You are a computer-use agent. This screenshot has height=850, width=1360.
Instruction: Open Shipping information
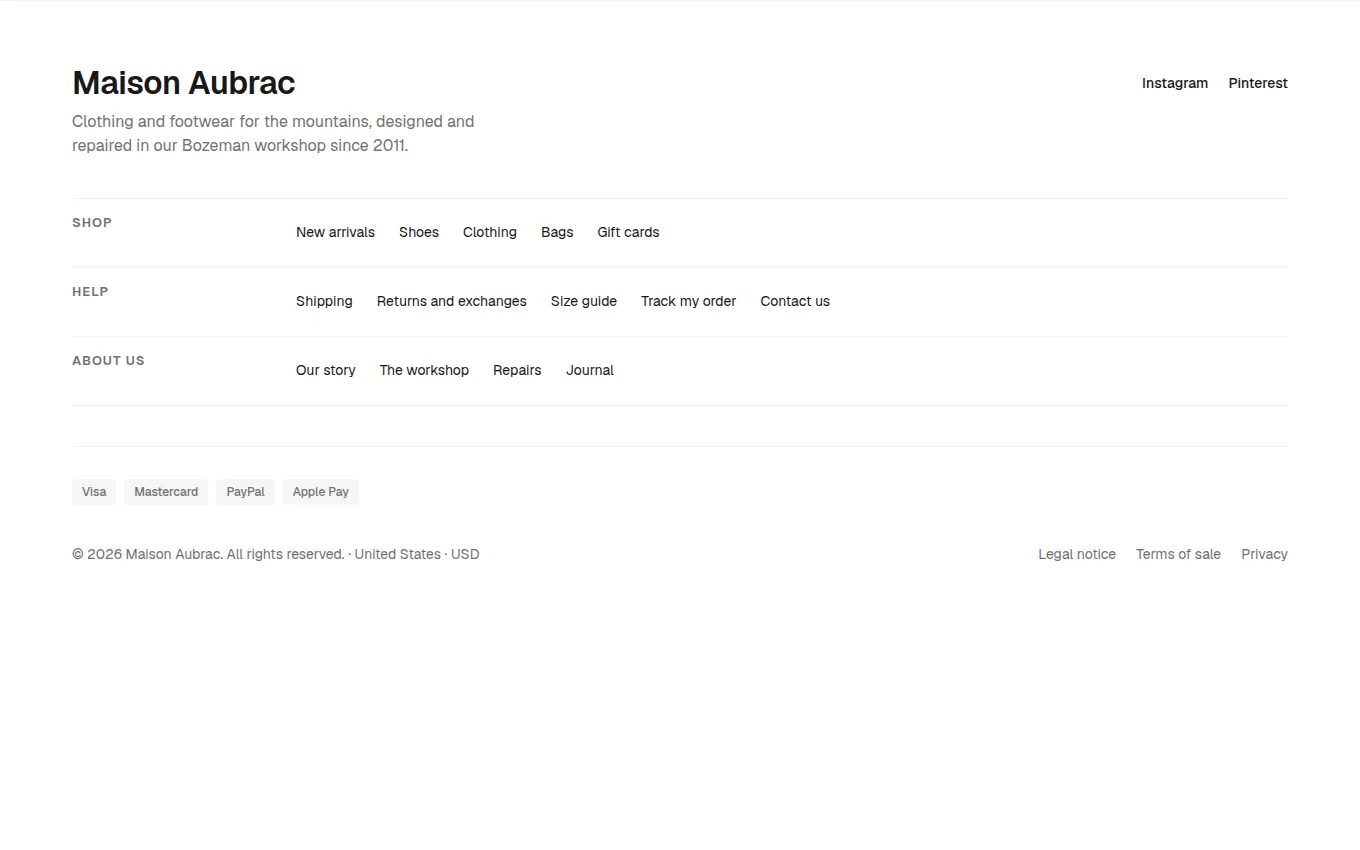click(324, 301)
